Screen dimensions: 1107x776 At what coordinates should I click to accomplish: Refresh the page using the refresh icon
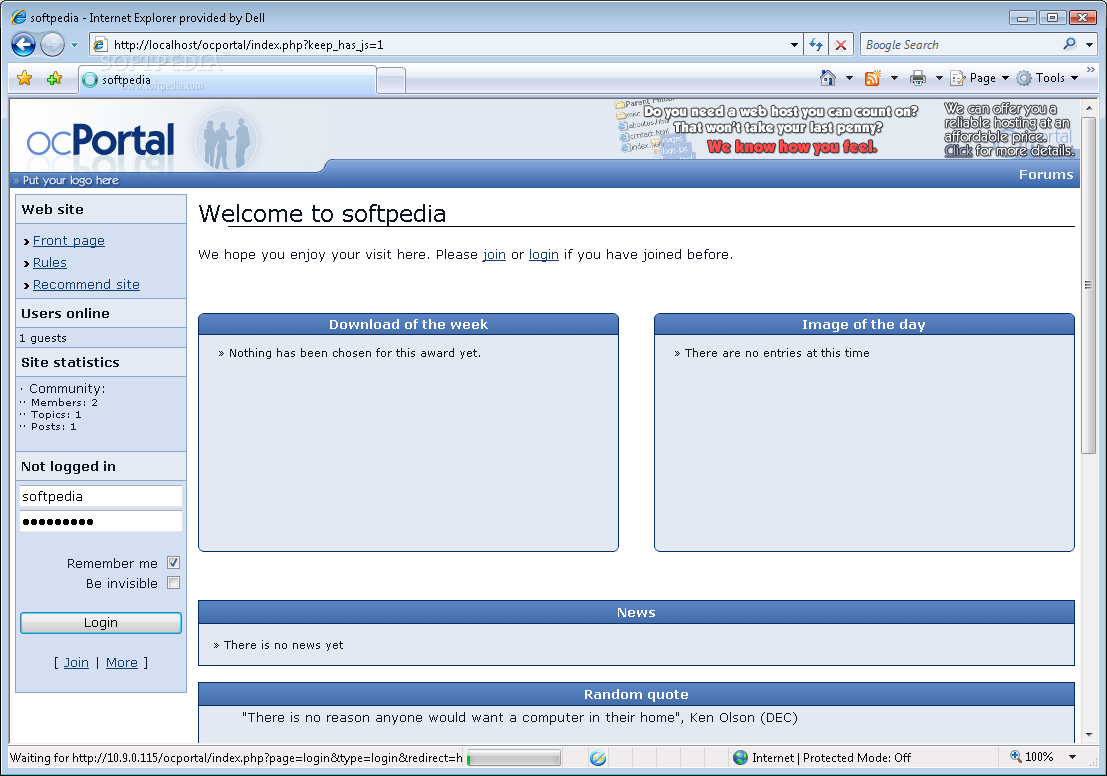click(x=816, y=44)
